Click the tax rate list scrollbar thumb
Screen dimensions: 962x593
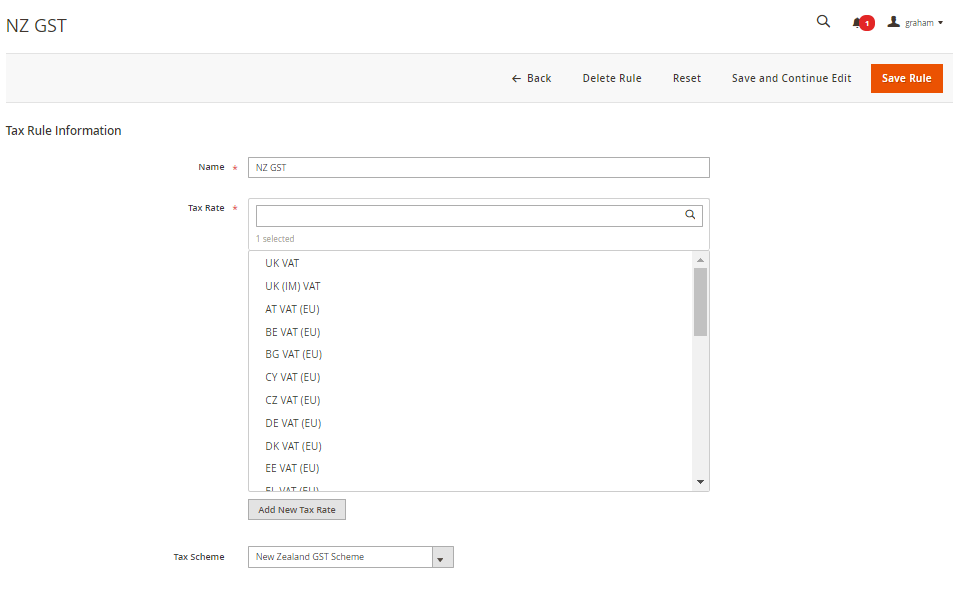[x=700, y=301]
